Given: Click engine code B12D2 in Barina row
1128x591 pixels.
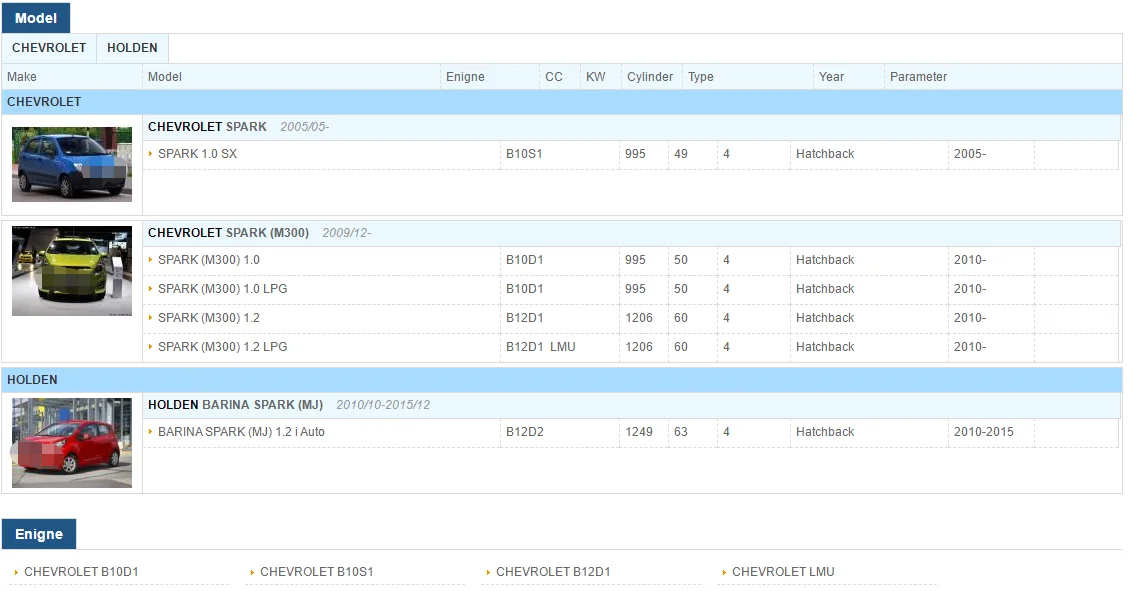Looking at the screenshot, I should (x=524, y=432).
